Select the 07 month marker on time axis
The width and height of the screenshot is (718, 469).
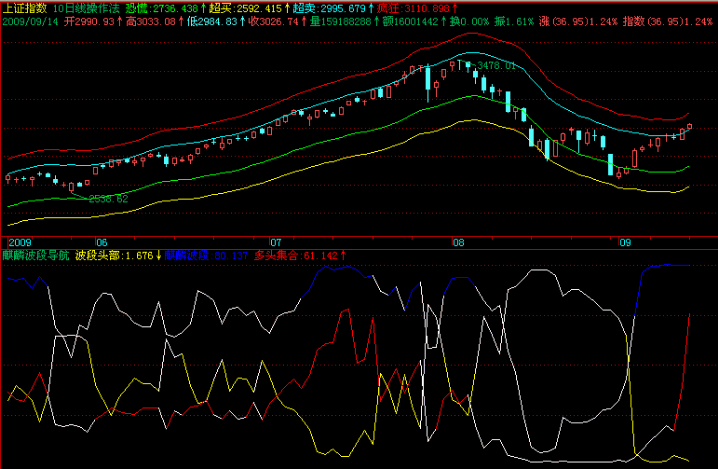tap(276, 243)
